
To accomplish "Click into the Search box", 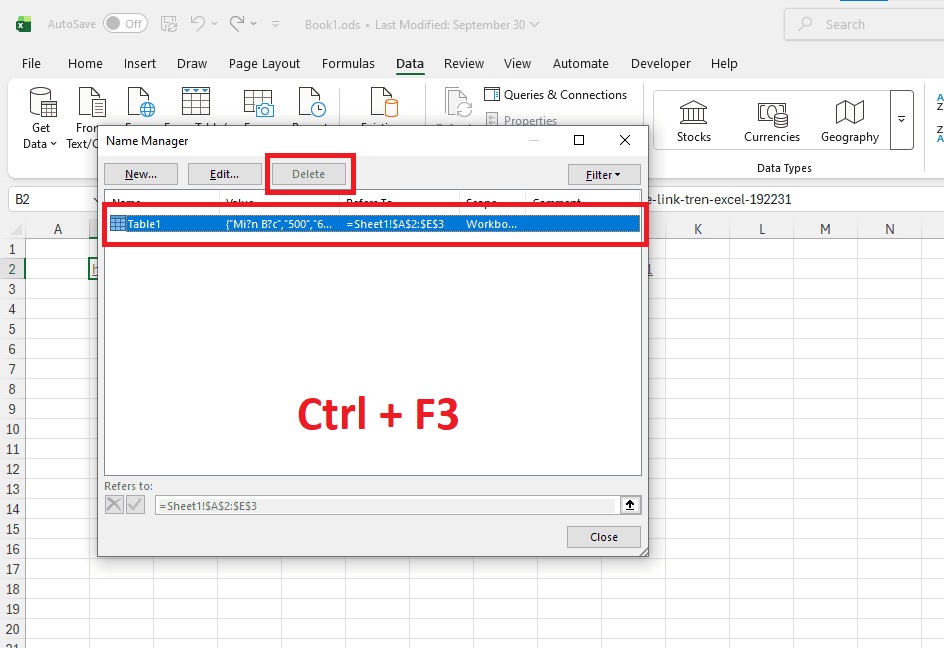I will pyautogui.click(x=865, y=24).
